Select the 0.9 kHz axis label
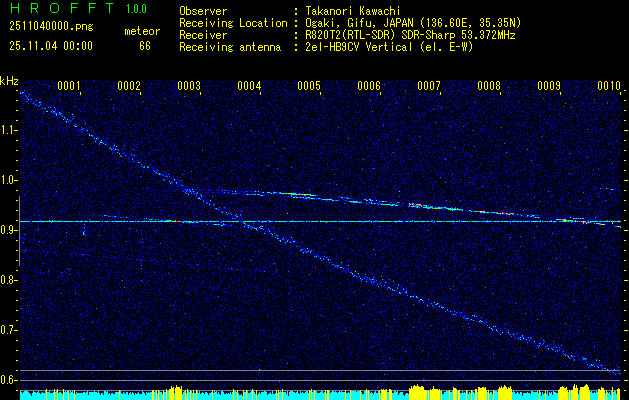Screen dimensions: 629x400 pos(7,230)
